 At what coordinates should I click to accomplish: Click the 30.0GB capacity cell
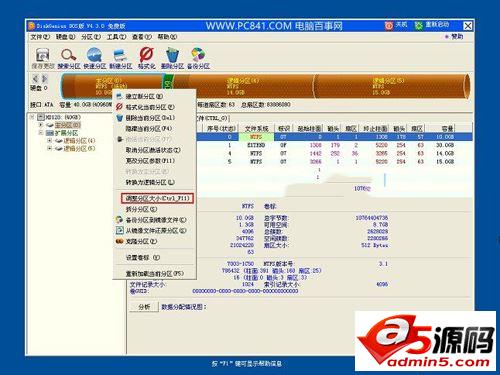coord(445,145)
